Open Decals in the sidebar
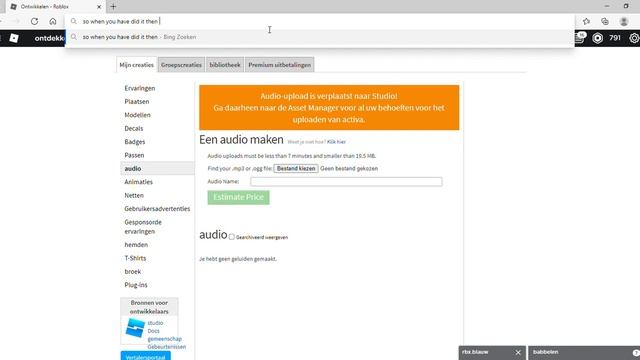640x360 pixels. [x=134, y=129]
